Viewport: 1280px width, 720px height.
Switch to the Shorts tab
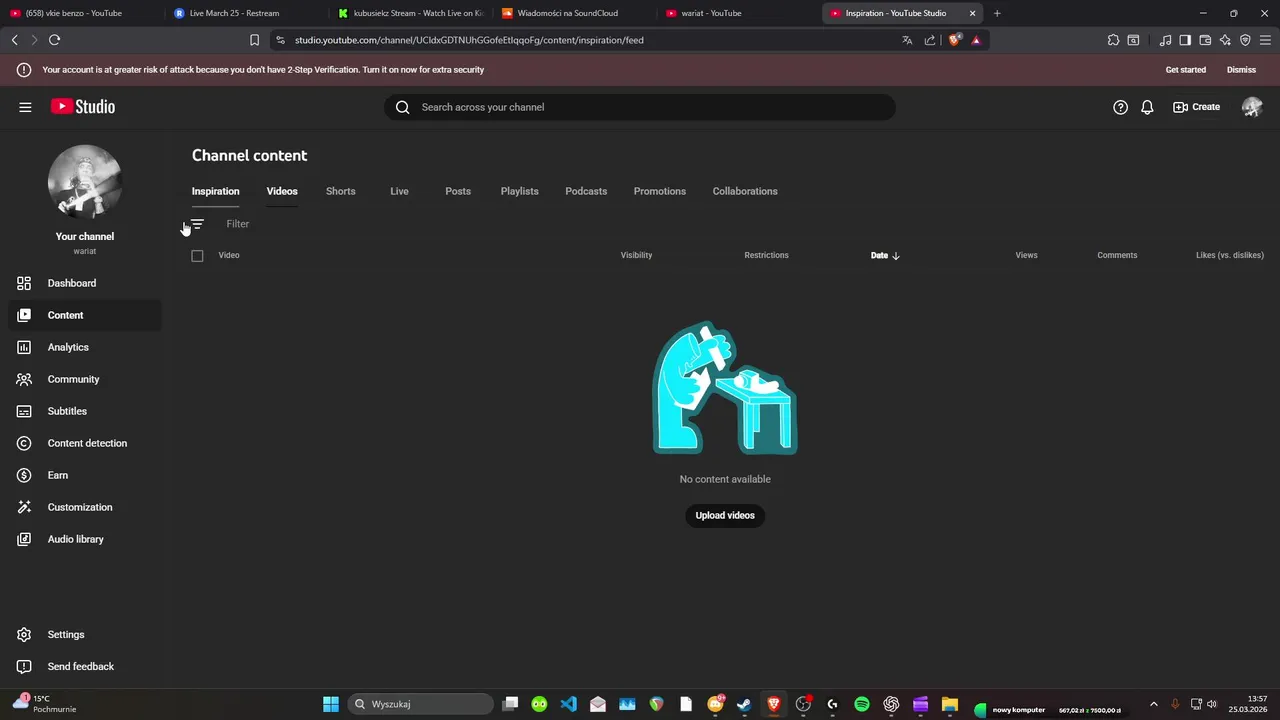(x=340, y=191)
